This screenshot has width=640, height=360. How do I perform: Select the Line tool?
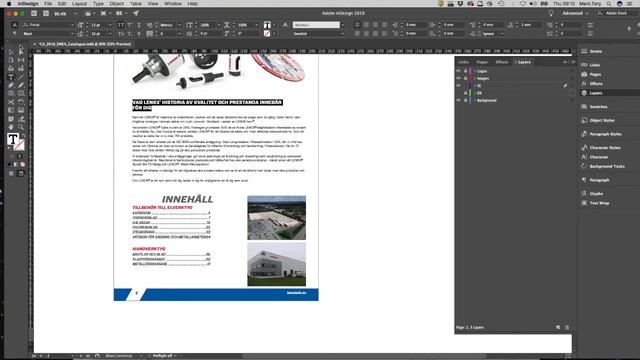tap(20, 77)
